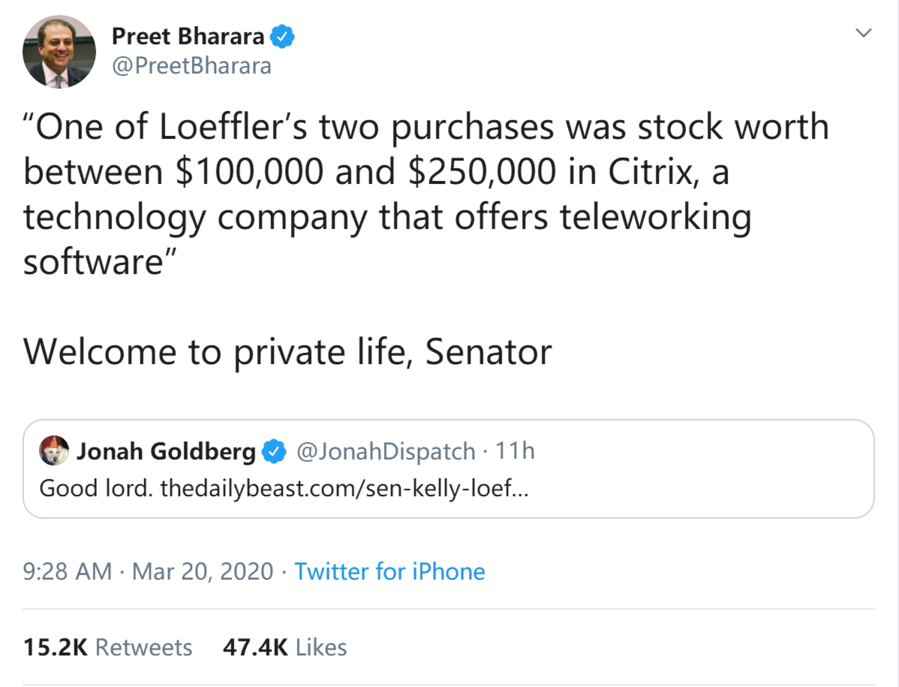Click the @JonahDispatch handle
Viewport: 899px width, 687px height.
pos(383,451)
